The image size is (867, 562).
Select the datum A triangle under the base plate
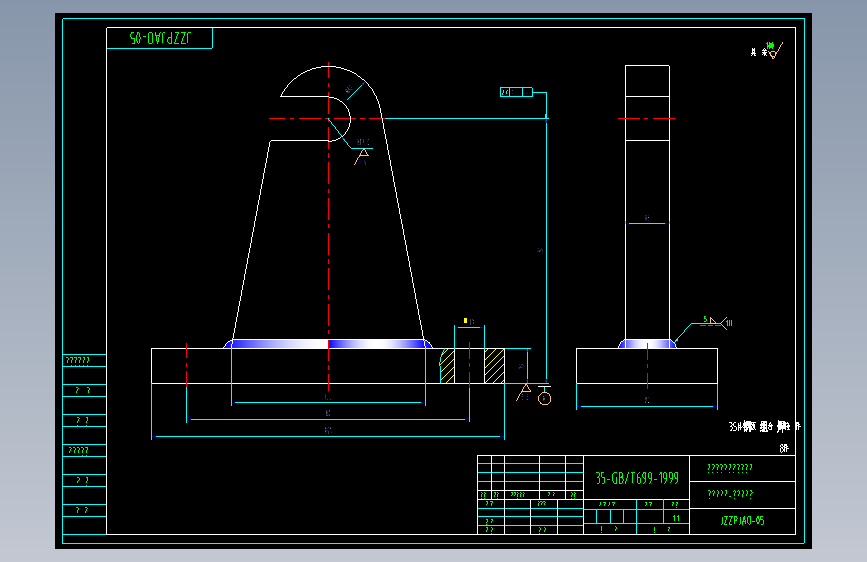click(524, 393)
